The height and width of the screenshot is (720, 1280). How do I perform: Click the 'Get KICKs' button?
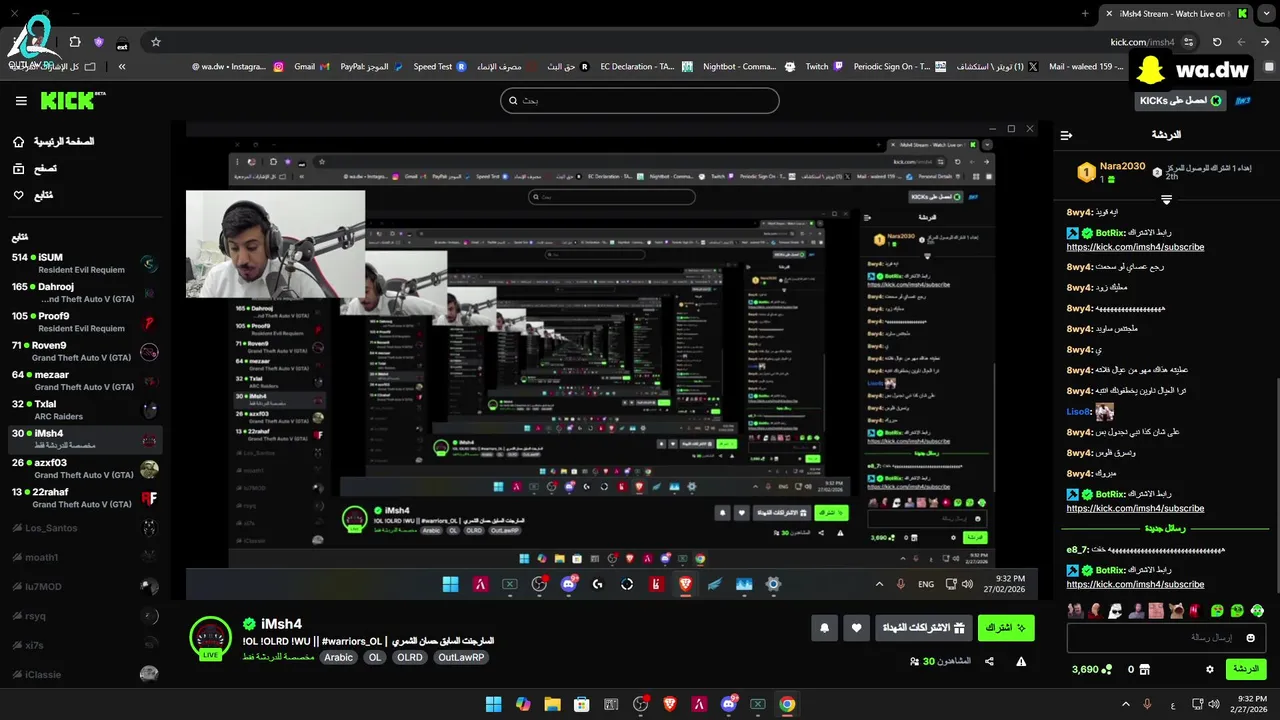1179,101
